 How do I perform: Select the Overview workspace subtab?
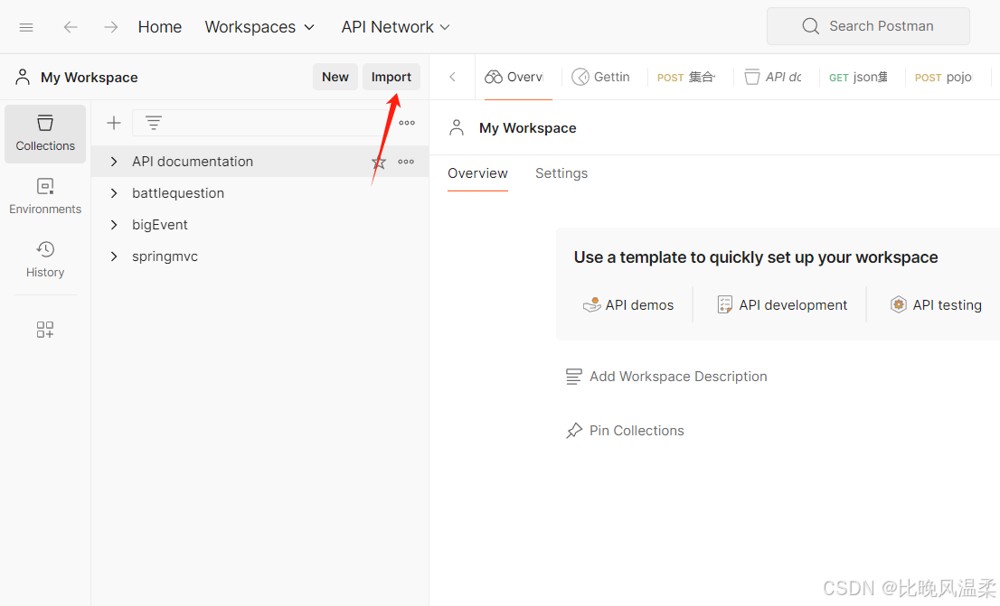(x=478, y=174)
